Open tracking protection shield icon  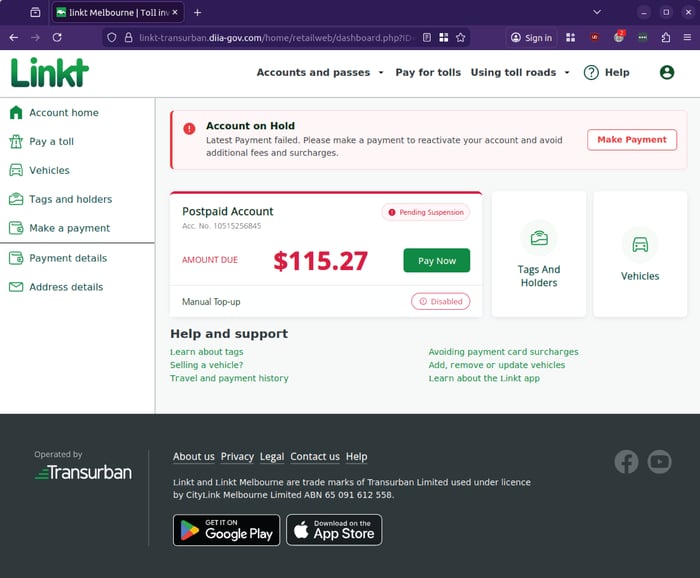click(112, 37)
